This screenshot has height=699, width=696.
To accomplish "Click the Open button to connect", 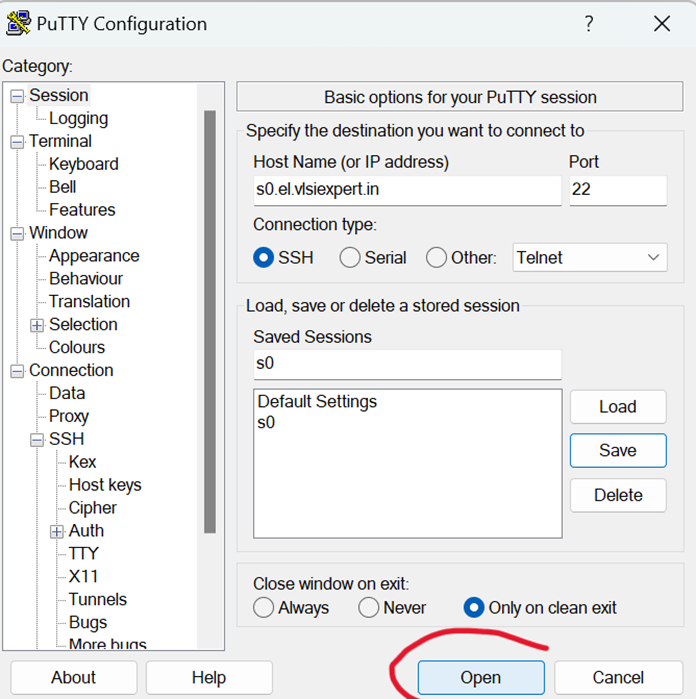I will pyautogui.click(x=481, y=678).
